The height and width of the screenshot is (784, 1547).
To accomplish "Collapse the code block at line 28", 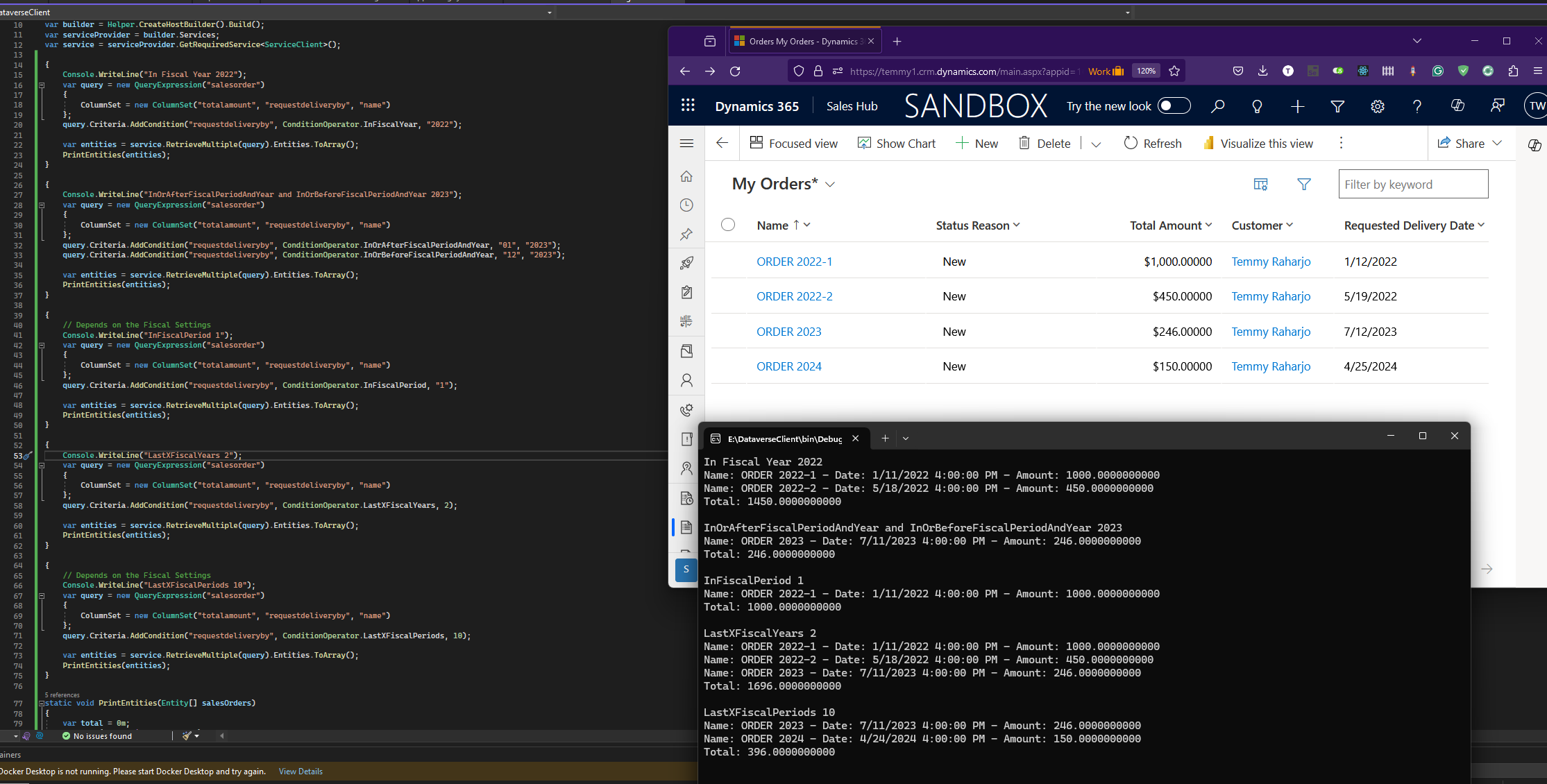I will (x=42, y=205).
